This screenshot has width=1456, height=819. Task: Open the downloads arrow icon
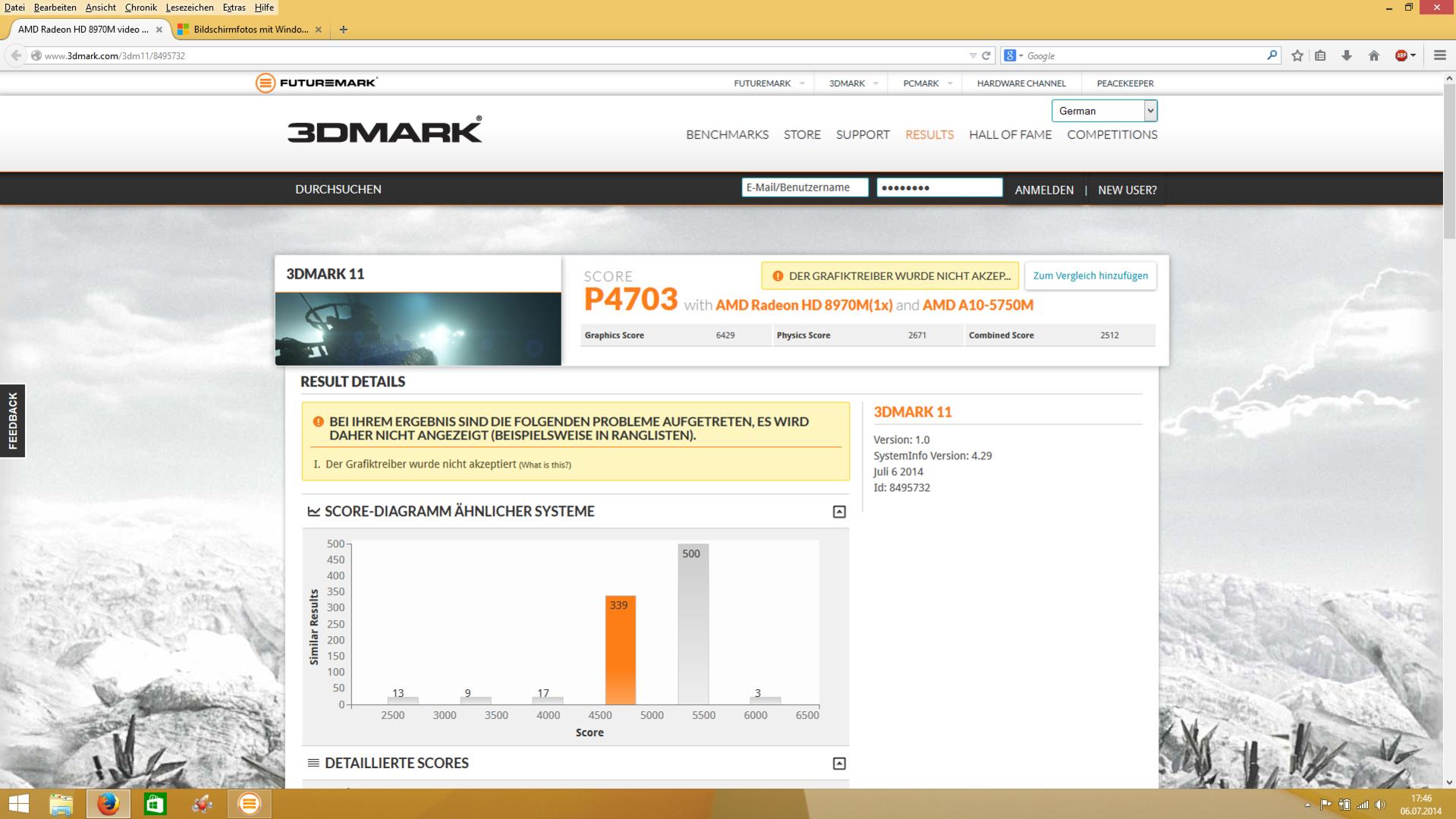pos(1347,55)
